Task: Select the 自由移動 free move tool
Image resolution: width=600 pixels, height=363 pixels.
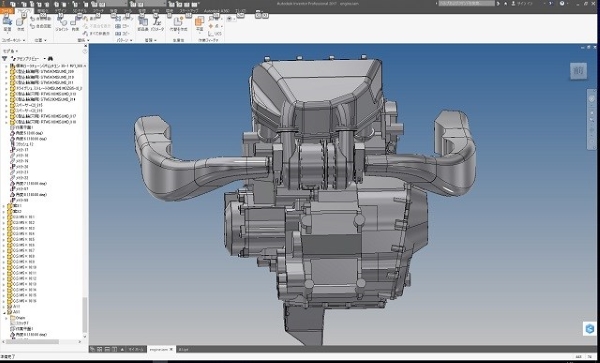Action: point(41,18)
